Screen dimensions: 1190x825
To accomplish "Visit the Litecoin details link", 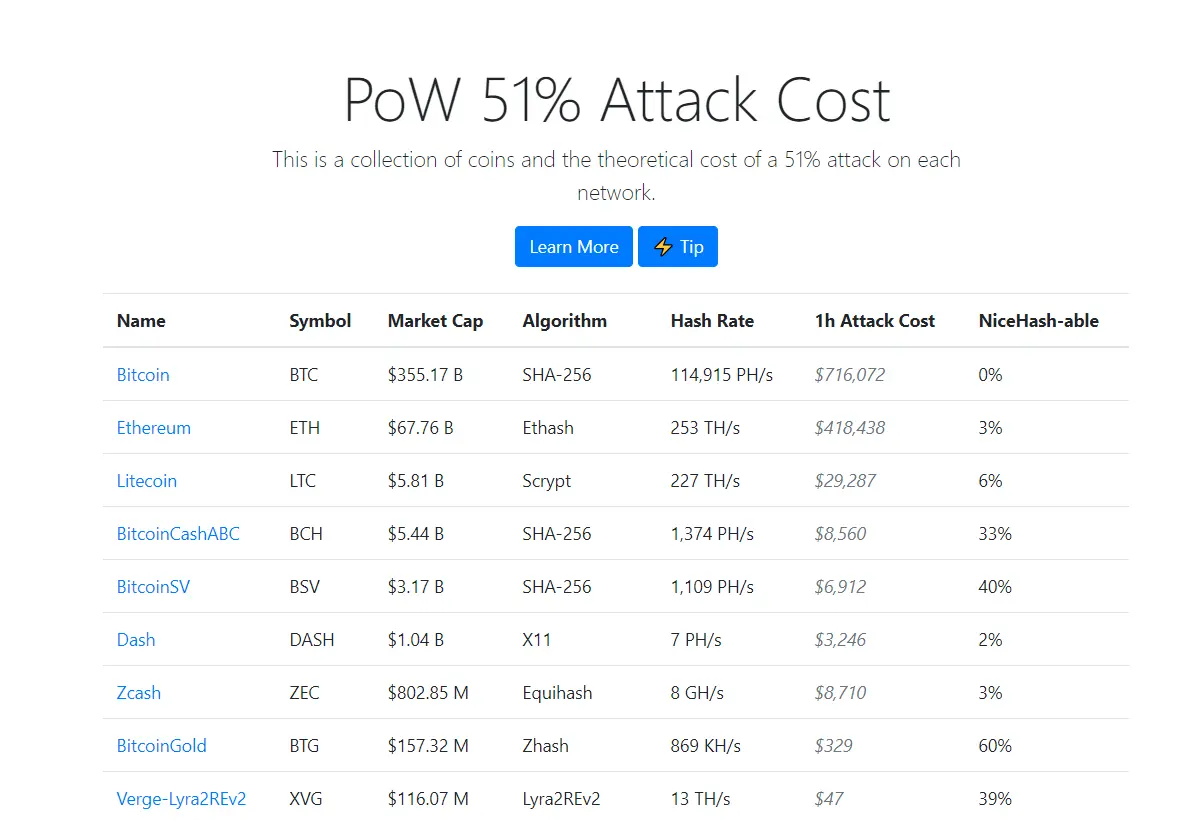I will tap(146, 481).
